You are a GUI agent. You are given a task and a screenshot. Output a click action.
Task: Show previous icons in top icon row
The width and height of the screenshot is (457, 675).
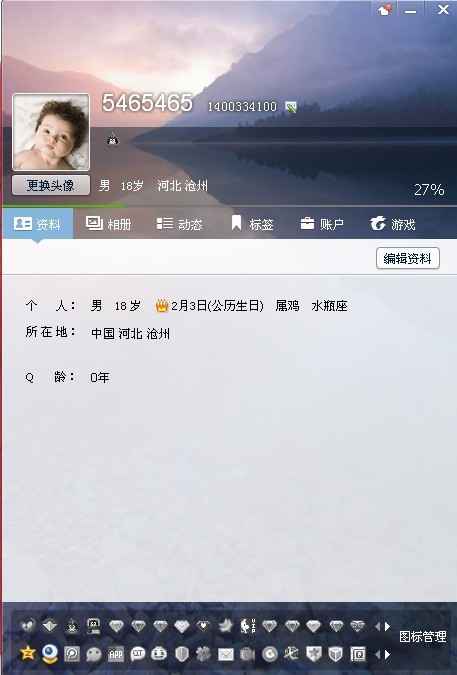click(377, 627)
